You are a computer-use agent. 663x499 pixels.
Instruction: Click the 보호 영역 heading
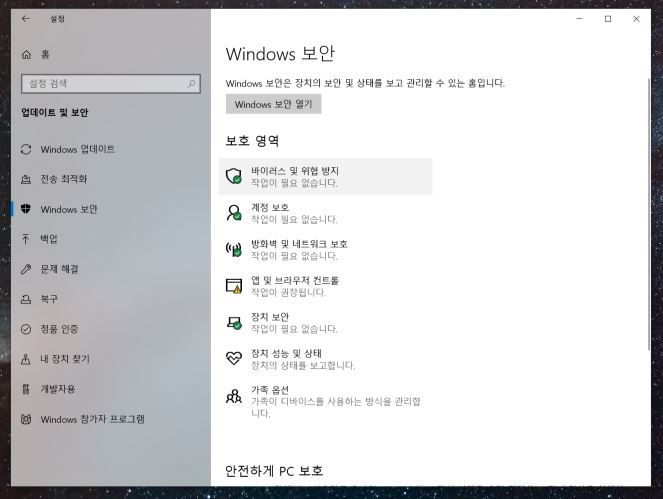[252, 140]
